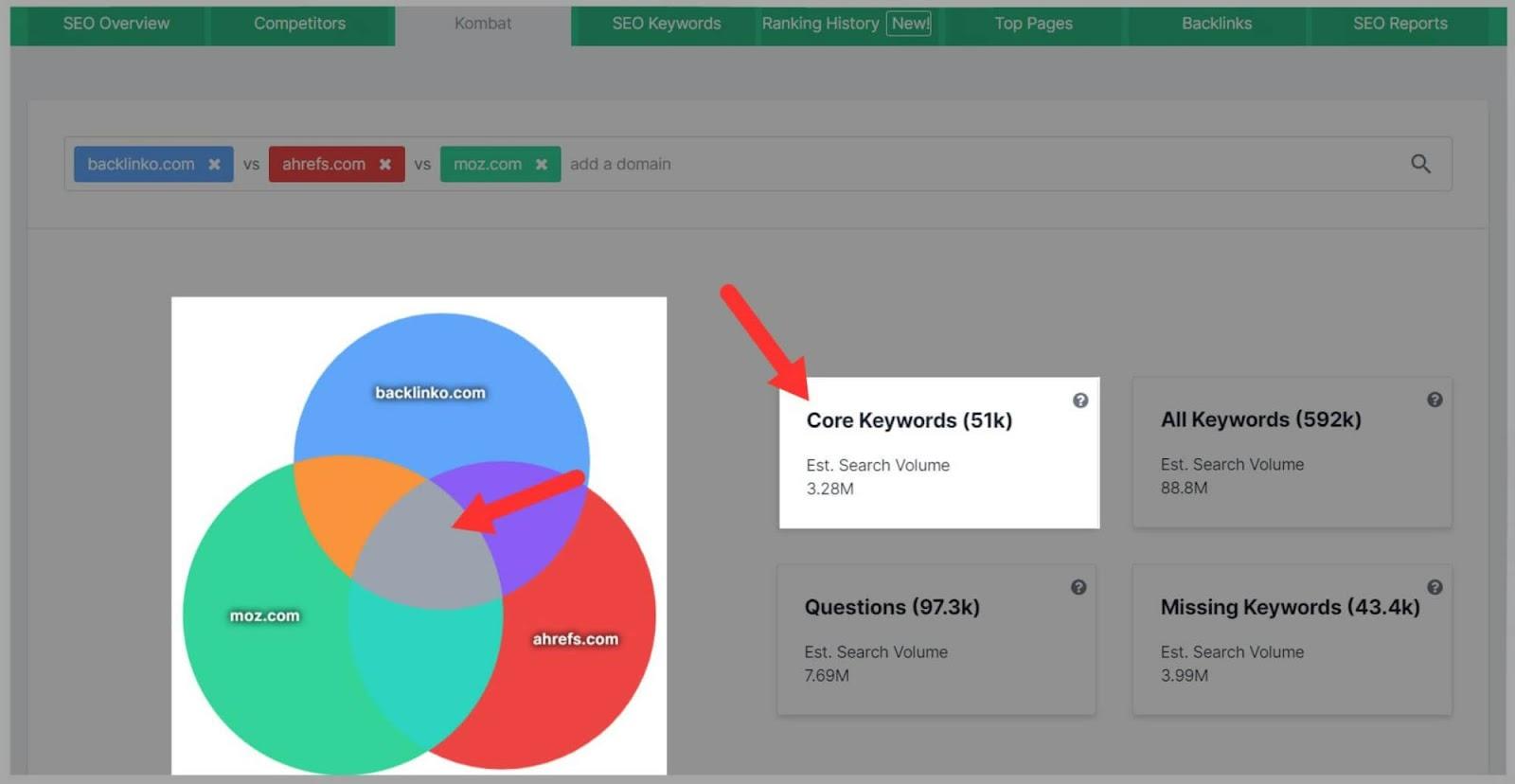
Task: Open the SEO Reports tab
Action: coord(1399,24)
